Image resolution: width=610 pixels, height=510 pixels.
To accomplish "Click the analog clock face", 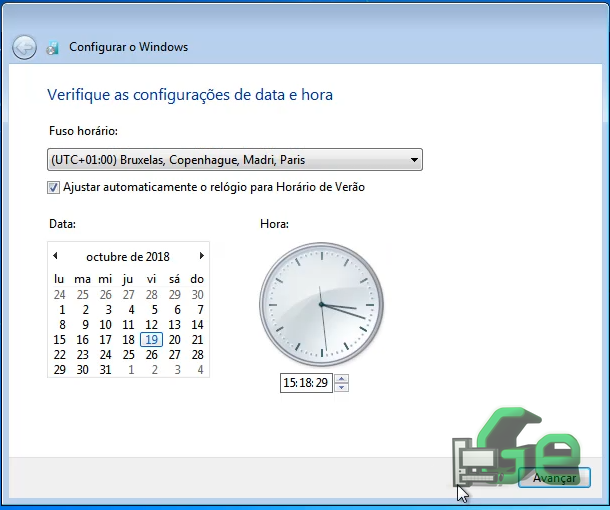I will pos(321,304).
